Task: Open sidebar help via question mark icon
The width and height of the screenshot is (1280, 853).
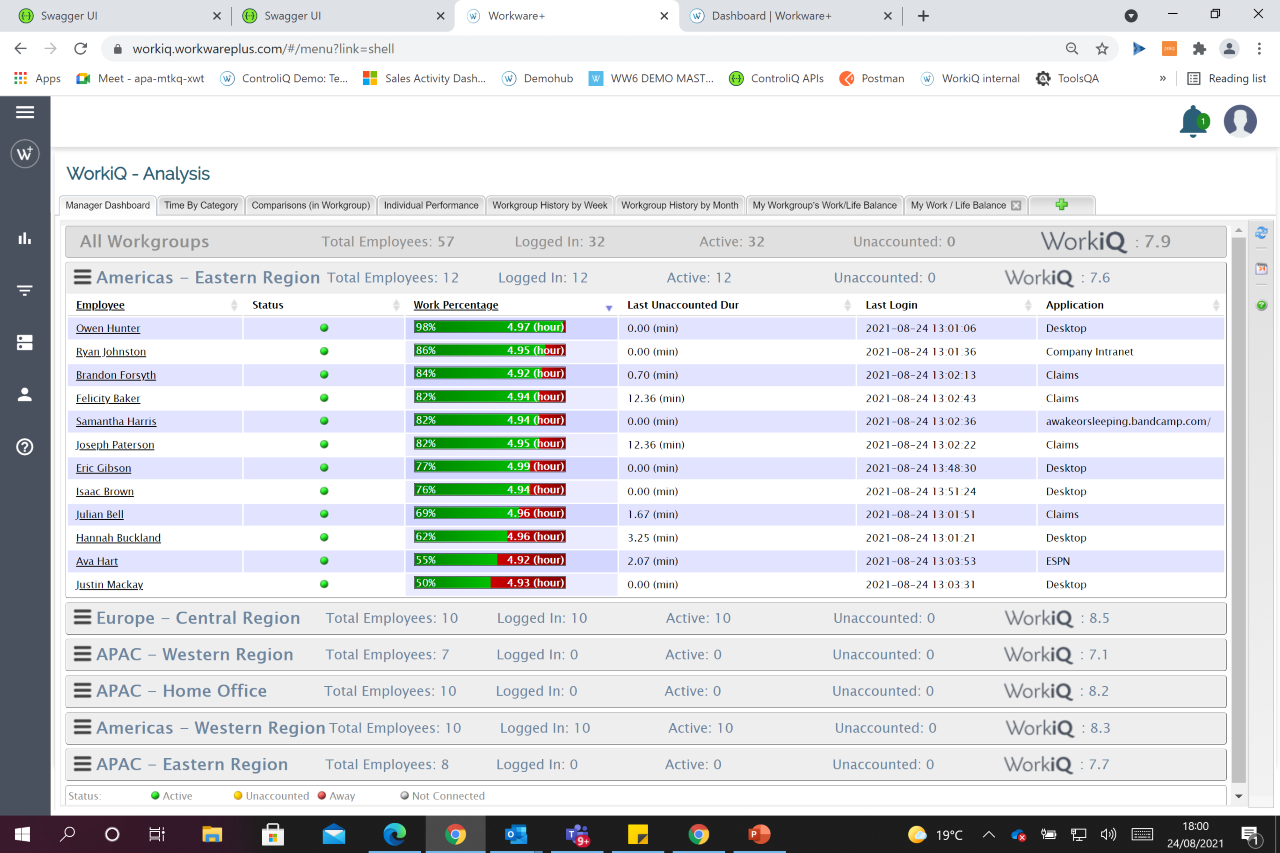Action: [x=24, y=447]
